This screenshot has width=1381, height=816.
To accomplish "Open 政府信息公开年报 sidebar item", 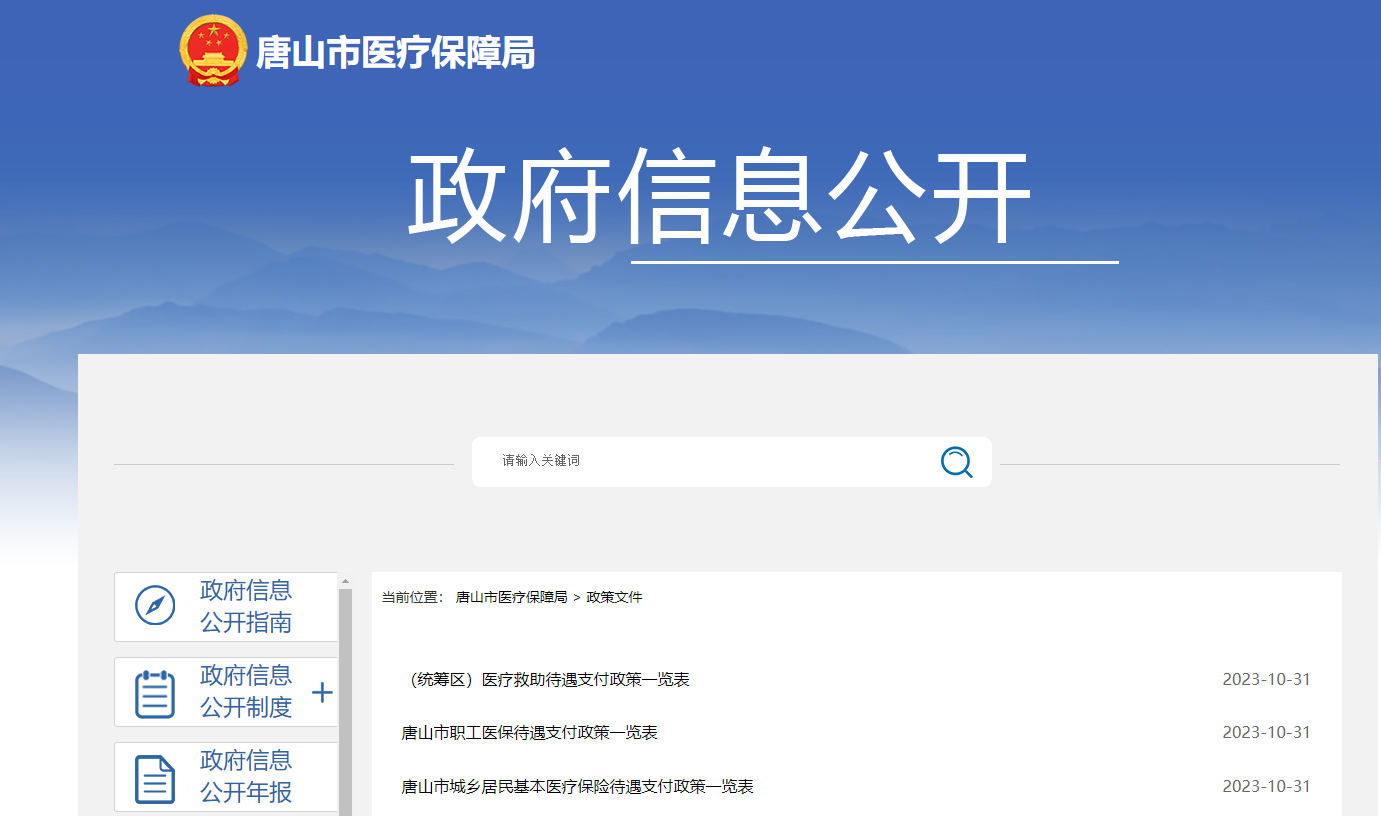I will [x=246, y=776].
